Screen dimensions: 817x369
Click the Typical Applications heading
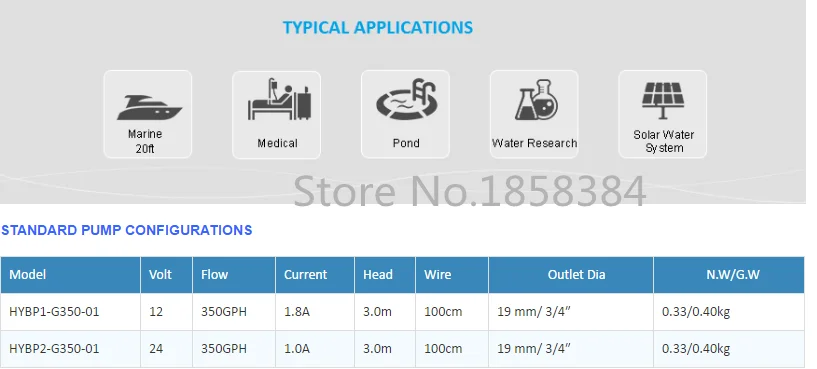point(378,28)
